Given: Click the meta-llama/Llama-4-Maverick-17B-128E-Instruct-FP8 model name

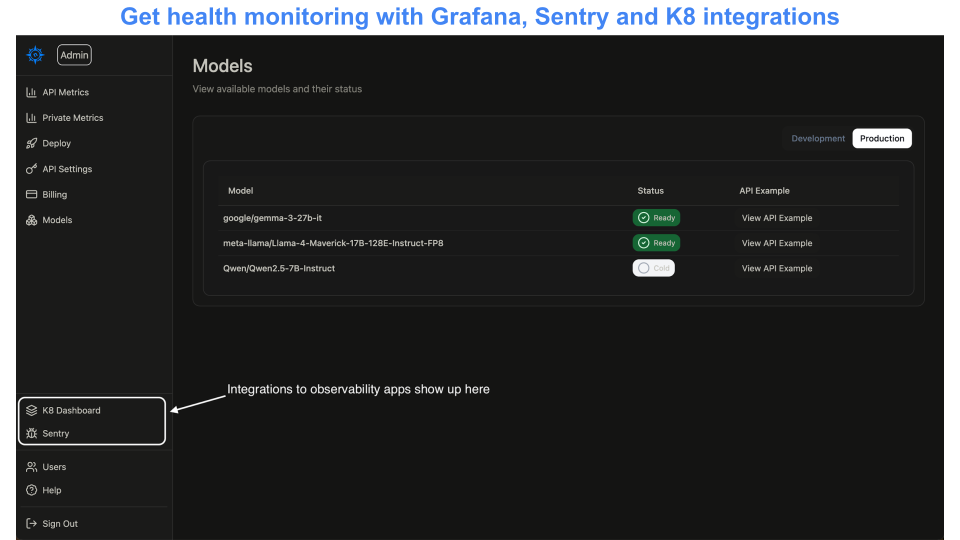Looking at the screenshot, I should tap(333, 243).
